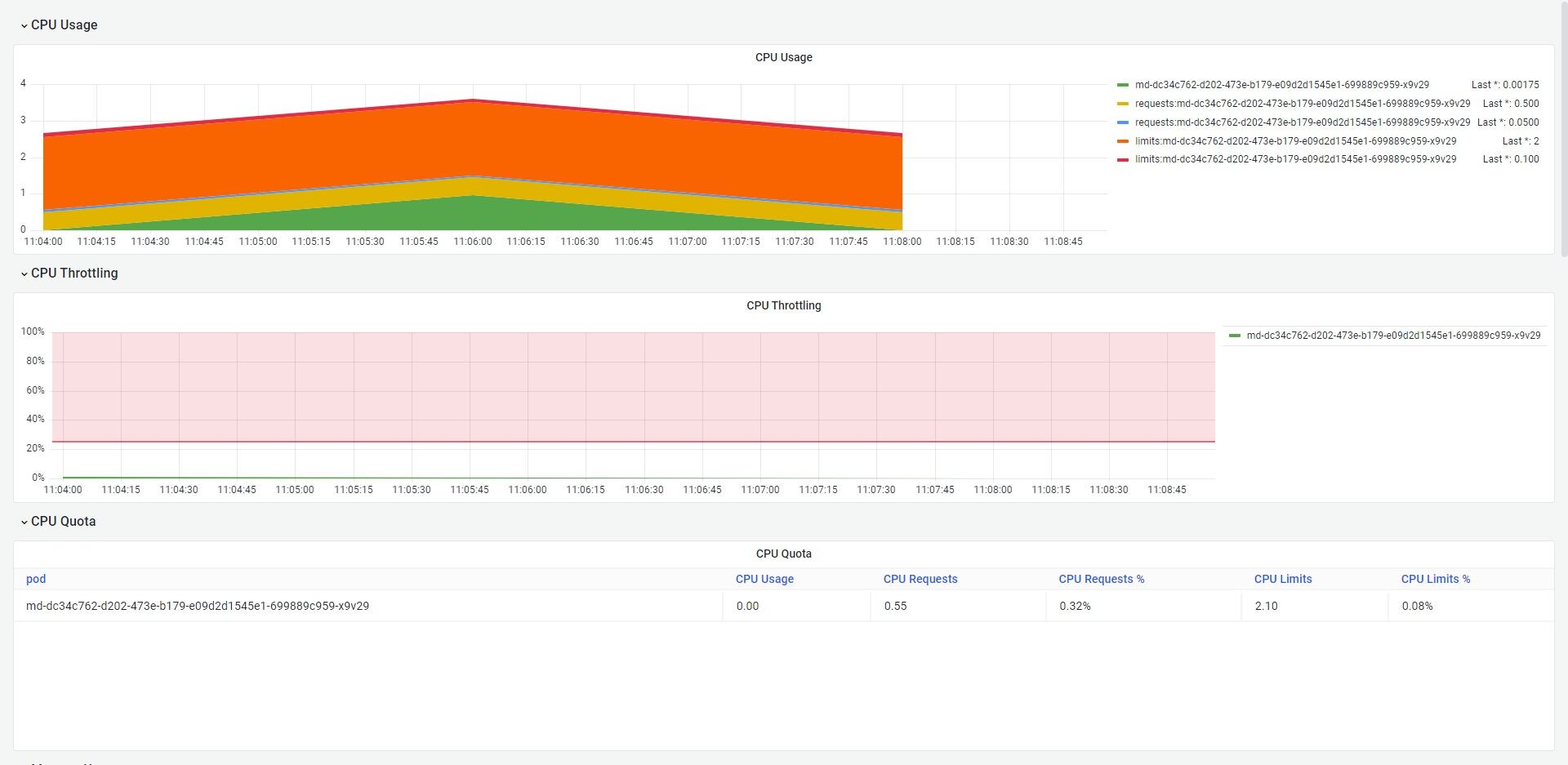The image size is (1568, 765).
Task: Toggle requests series with Last 0.500
Action: pos(1302,104)
